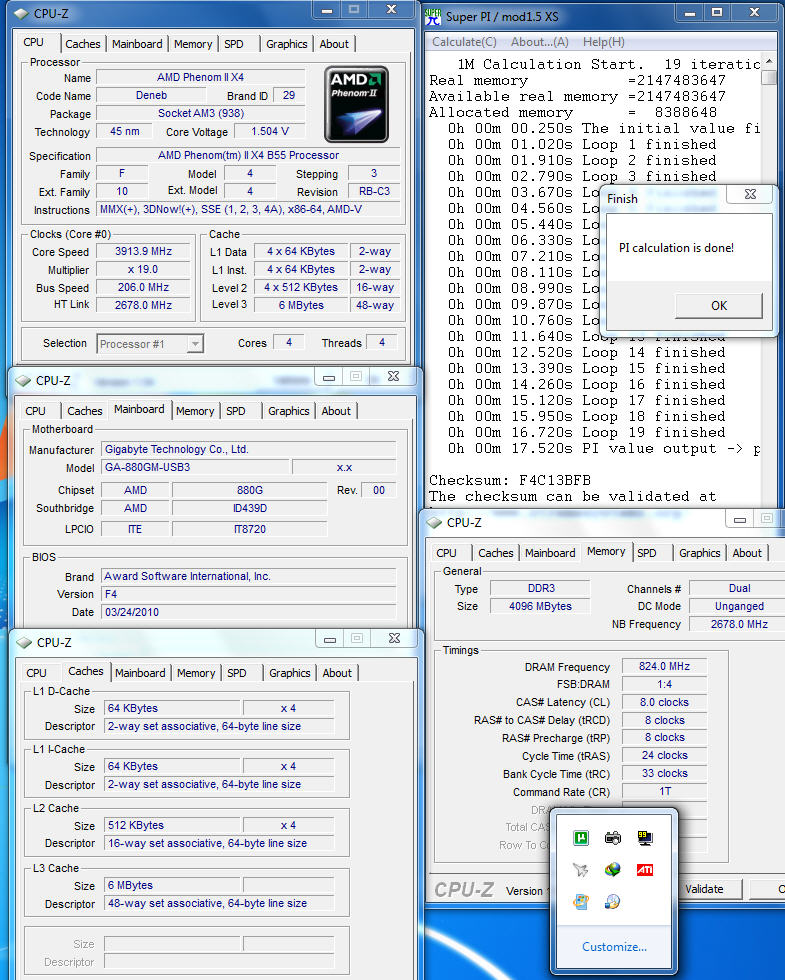The height and width of the screenshot is (980, 785).
Task: Click the BIOS date 03/24/2010
Action: coord(248,612)
